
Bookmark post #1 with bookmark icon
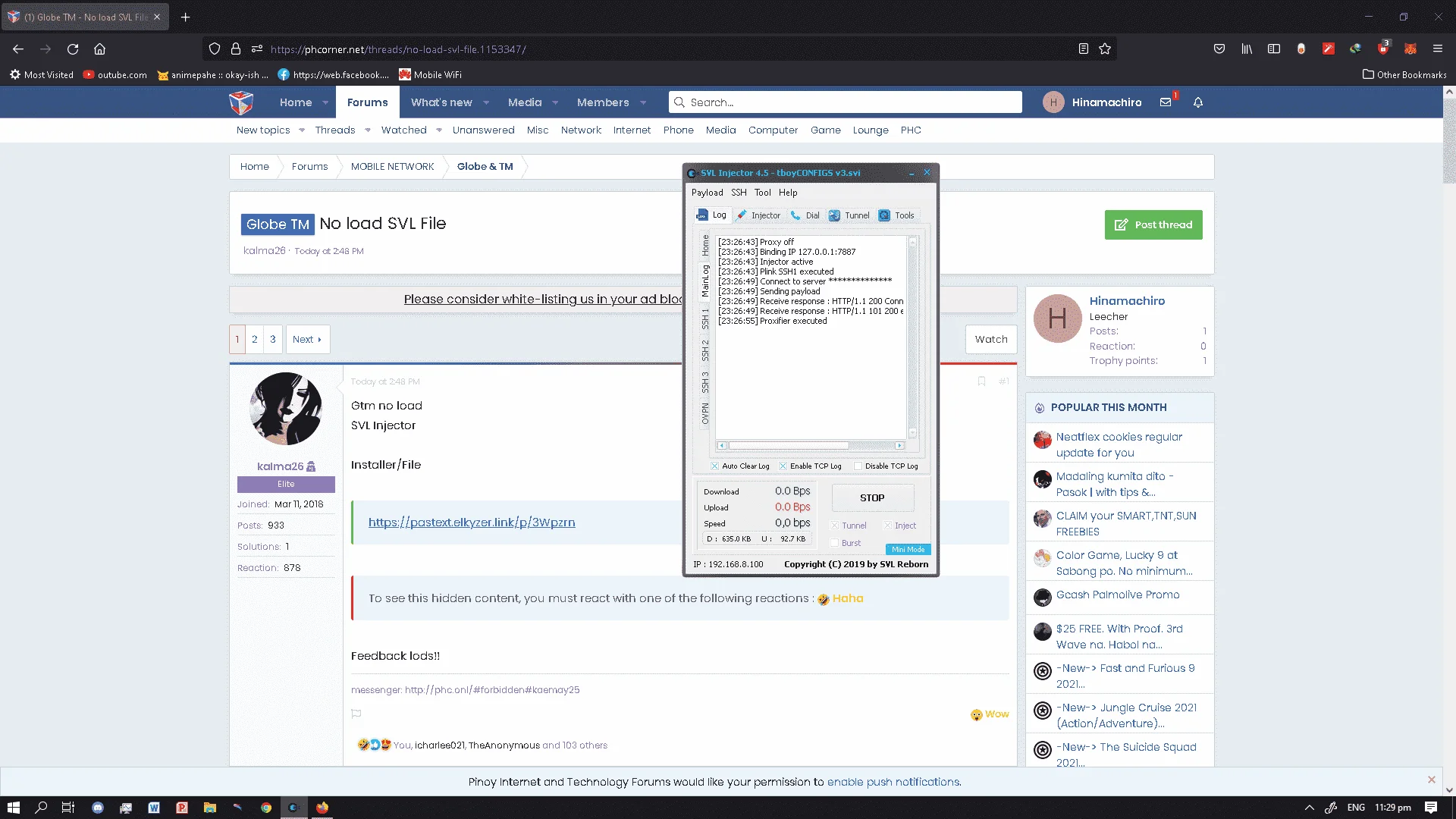tap(981, 381)
